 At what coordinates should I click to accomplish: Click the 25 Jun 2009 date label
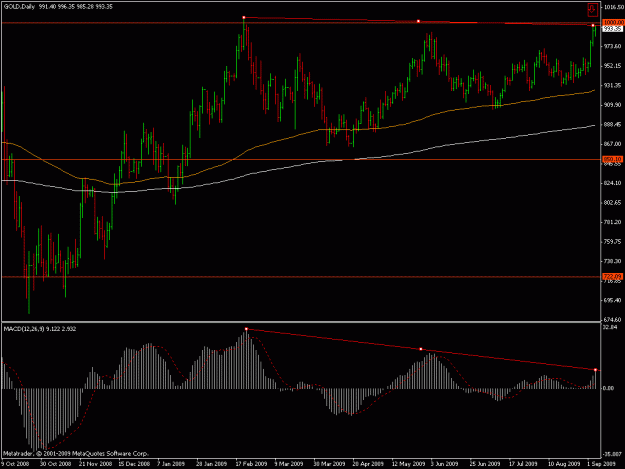[x=485, y=464]
